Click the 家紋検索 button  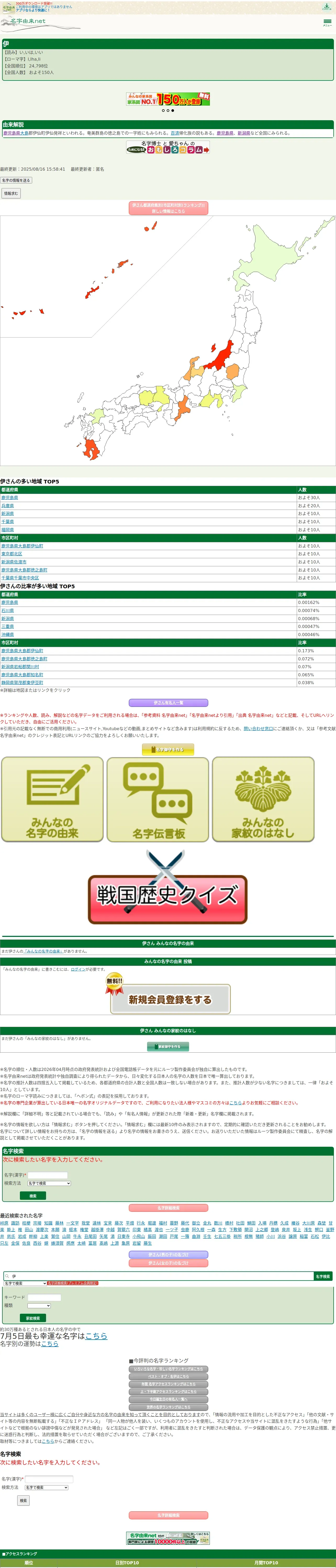pyautogui.click(x=33, y=1318)
